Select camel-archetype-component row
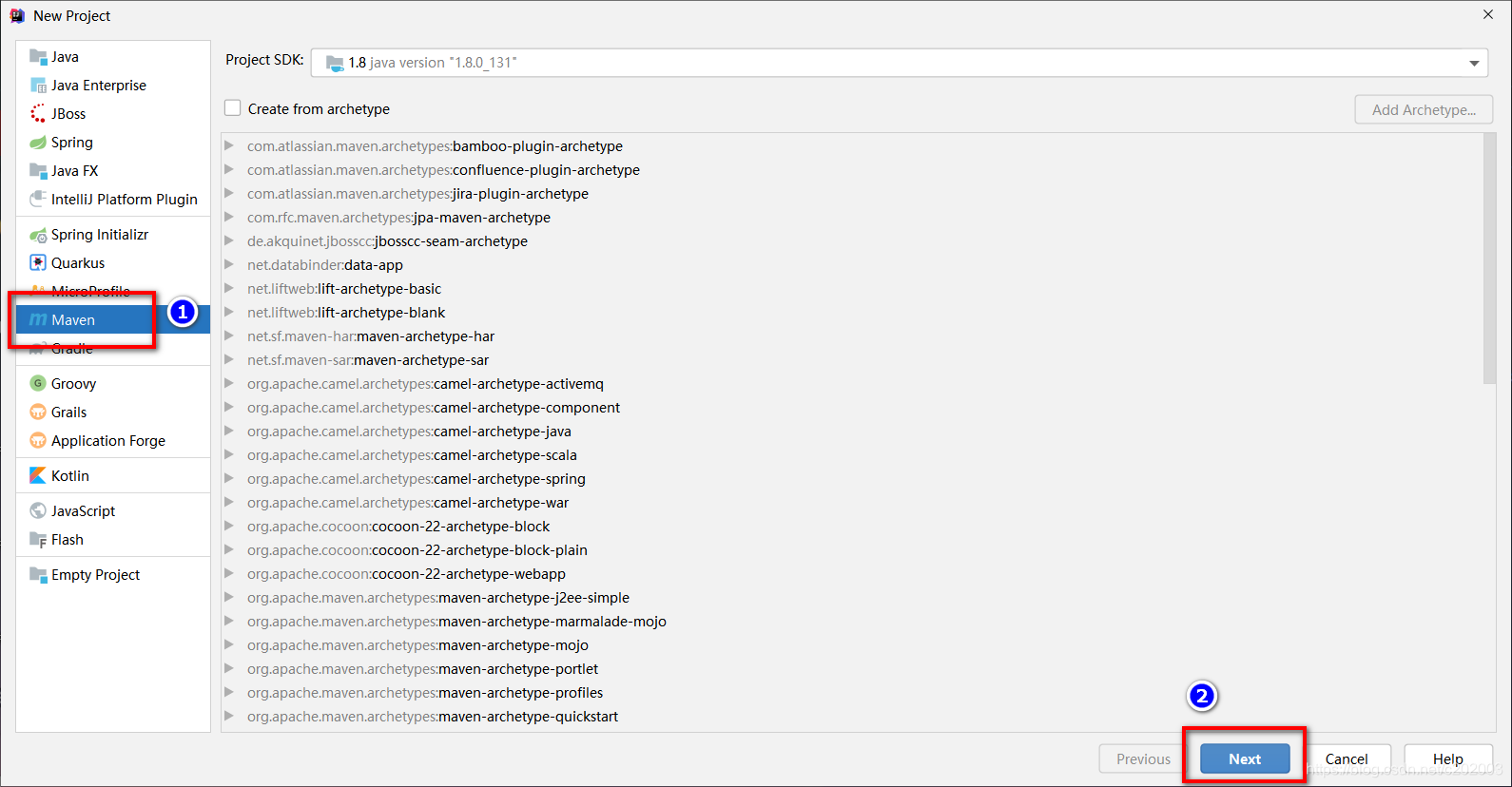This screenshot has width=1512, height=787. (851, 408)
